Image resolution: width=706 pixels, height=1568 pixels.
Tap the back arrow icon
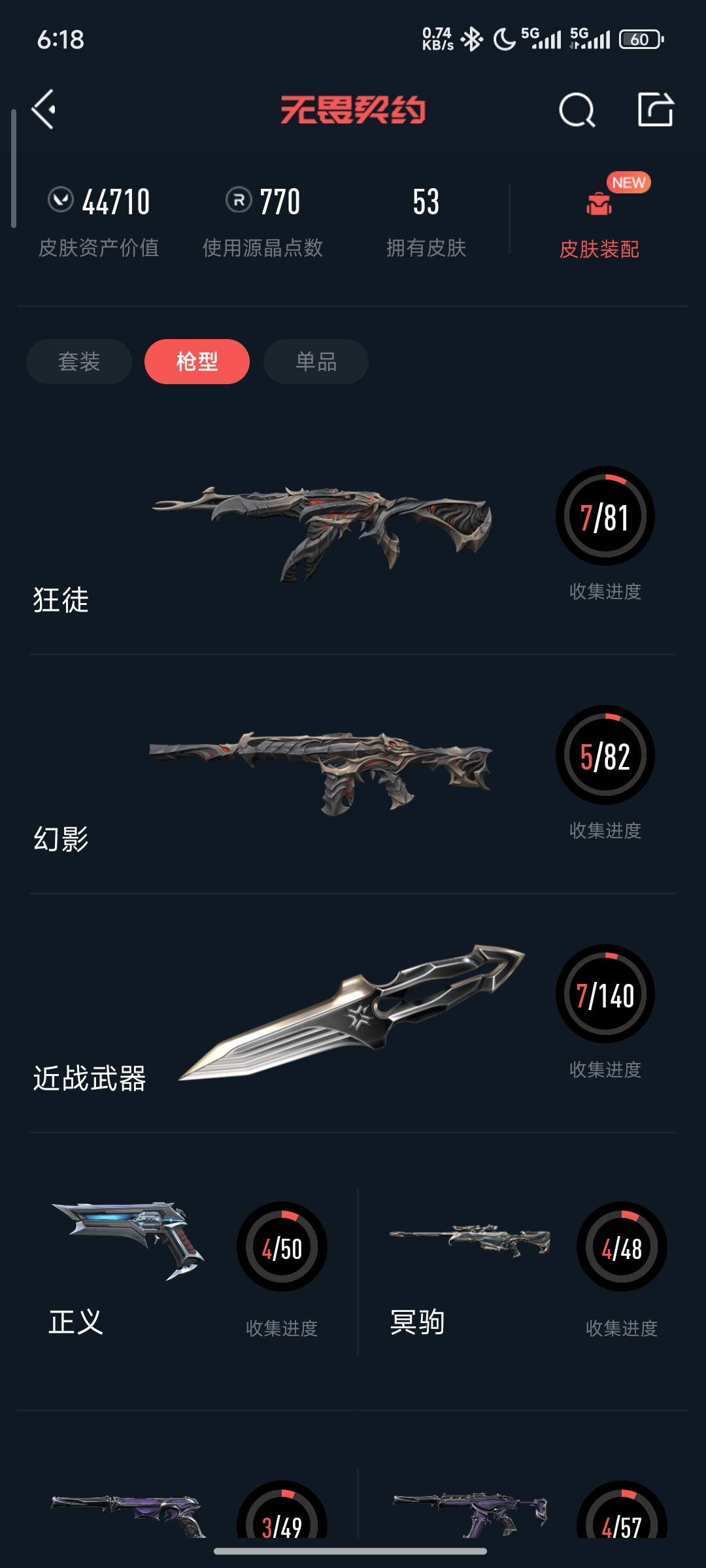click(44, 109)
